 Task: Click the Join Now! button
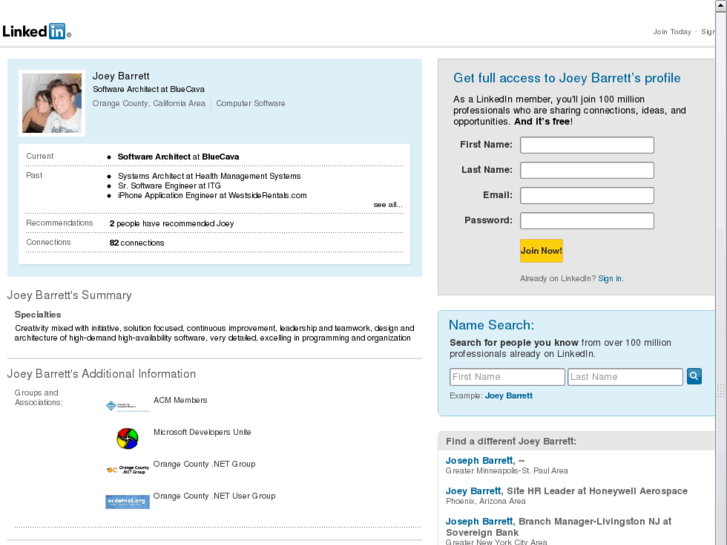click(x=542, y=251)
